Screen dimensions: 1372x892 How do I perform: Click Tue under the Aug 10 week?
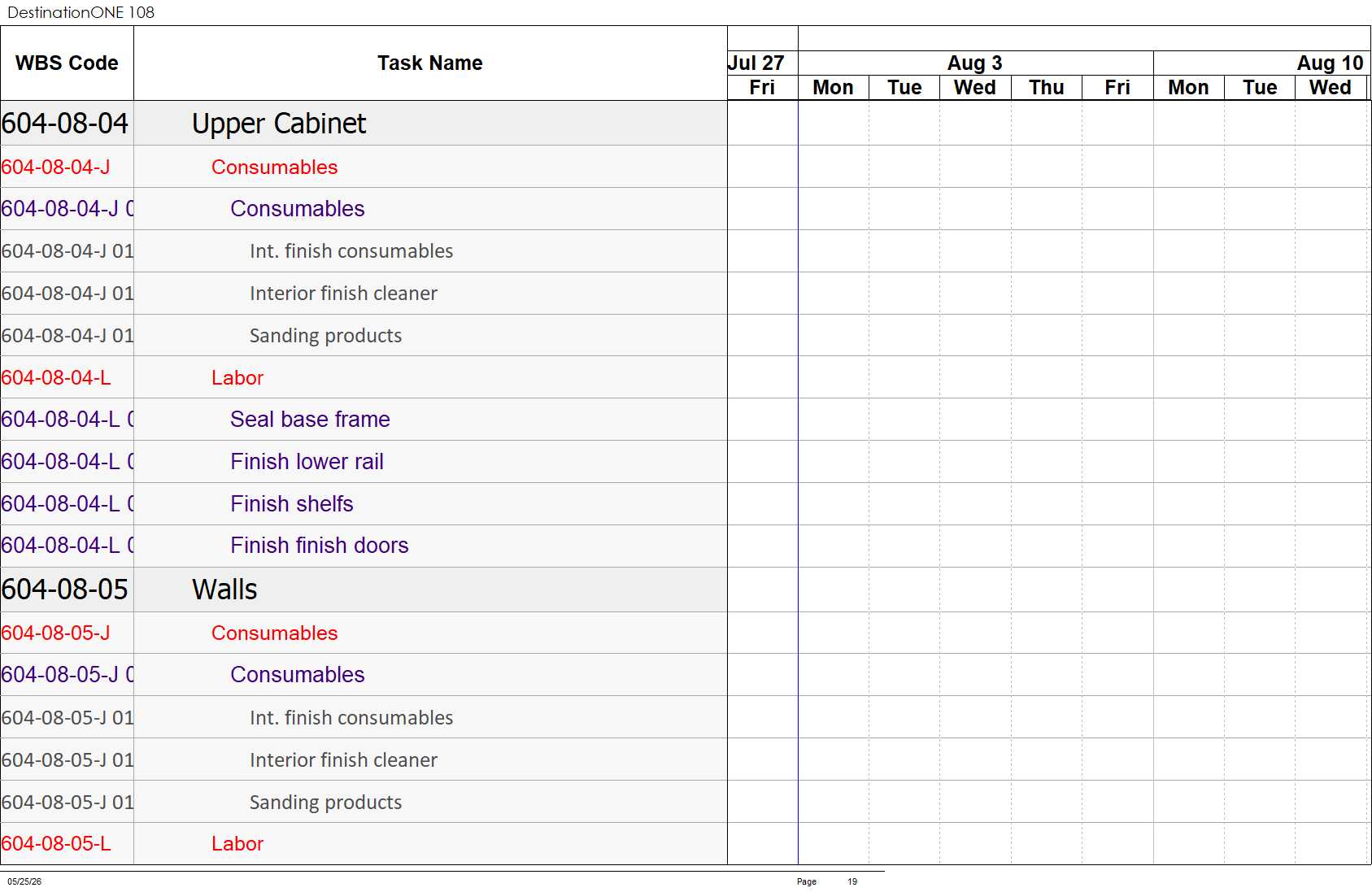(x=1260, y=88)
